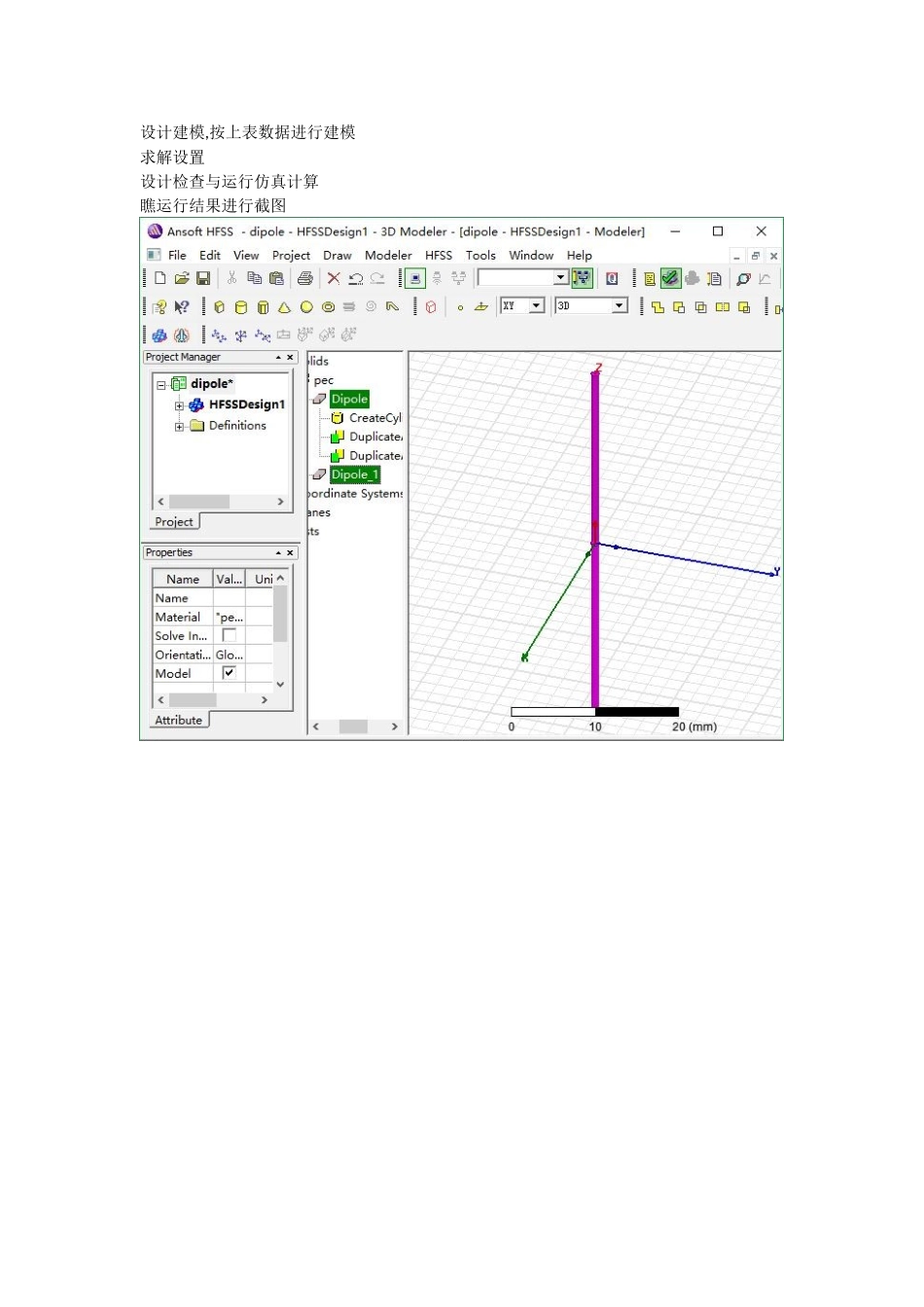Click the Draw regular polyhedron icon
The width and height of the screenshot is (924, 1307).
263,307
